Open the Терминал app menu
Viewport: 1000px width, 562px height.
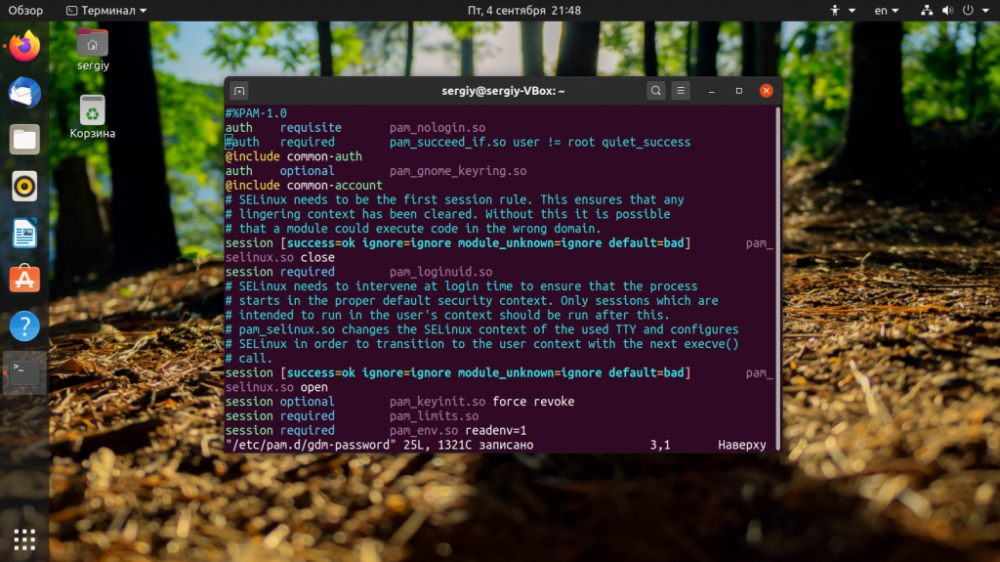(106, 10)
